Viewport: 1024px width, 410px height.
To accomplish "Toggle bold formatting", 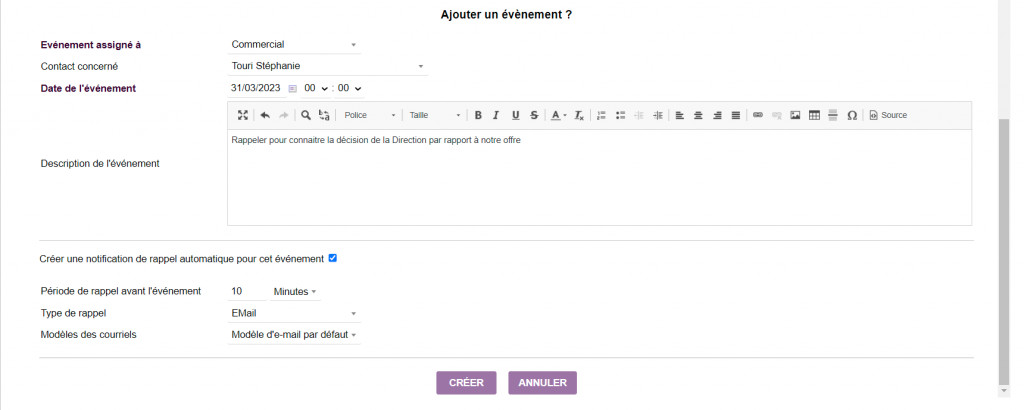I will tap(478, 115).
